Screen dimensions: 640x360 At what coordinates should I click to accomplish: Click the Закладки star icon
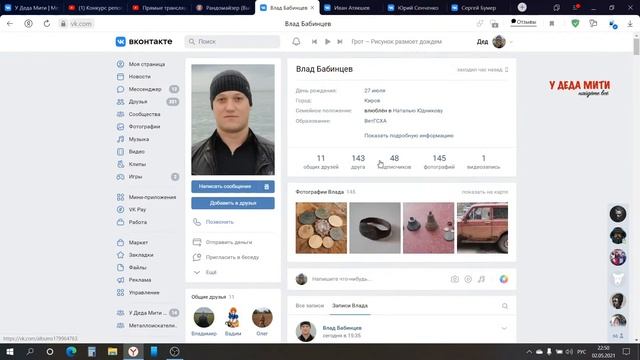point(120,255)
